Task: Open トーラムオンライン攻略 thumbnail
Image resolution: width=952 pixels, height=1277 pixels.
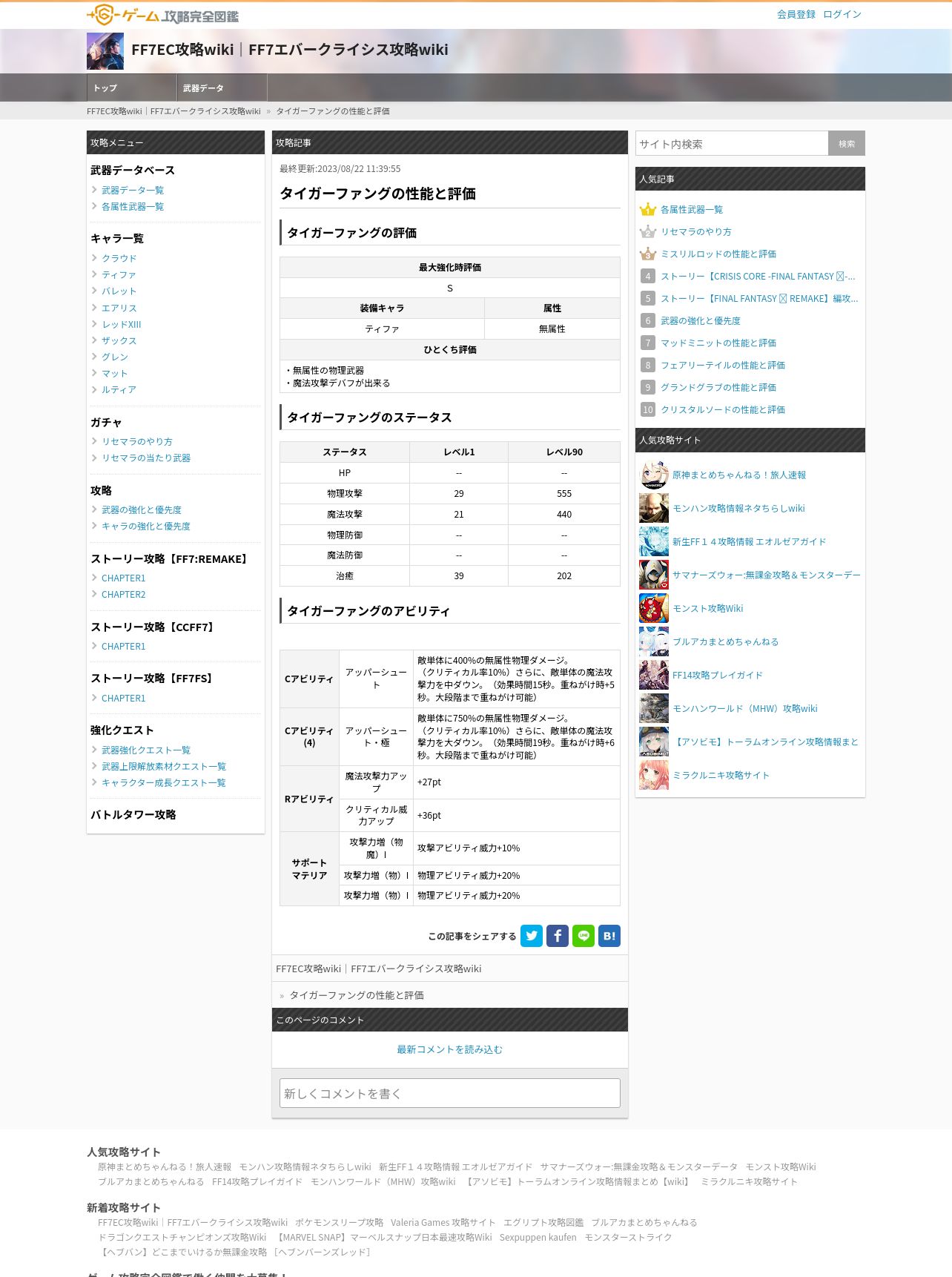Action: (654, 742)
